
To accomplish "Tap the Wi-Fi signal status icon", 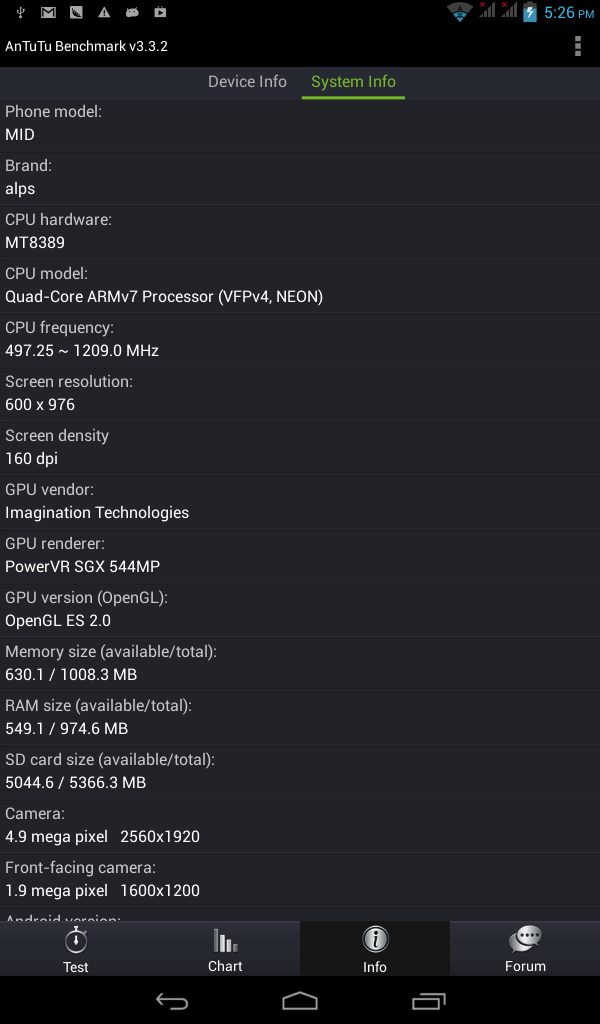I will point(460,12).
